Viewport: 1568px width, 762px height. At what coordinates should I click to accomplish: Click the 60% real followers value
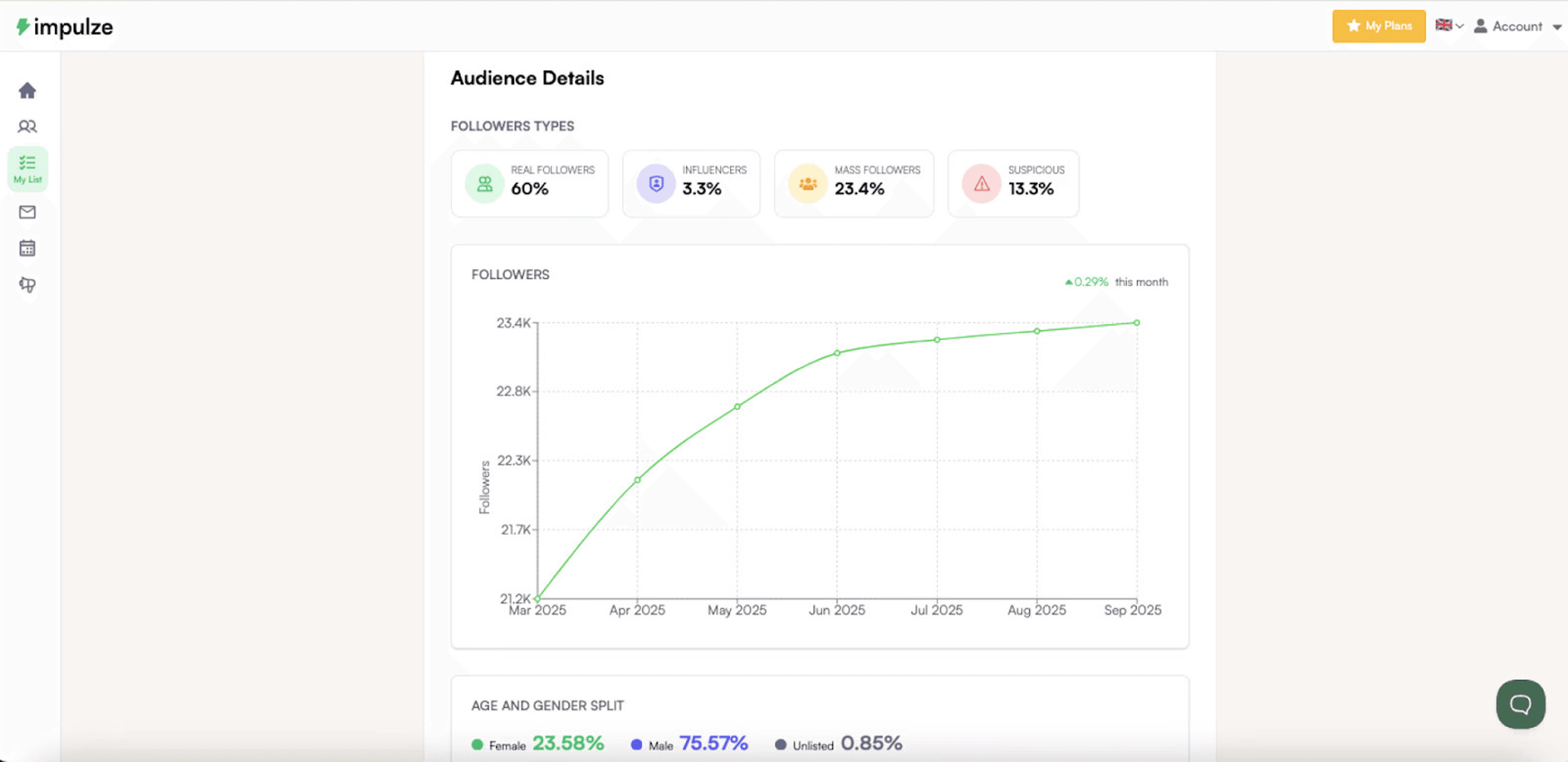coord(530,189)
